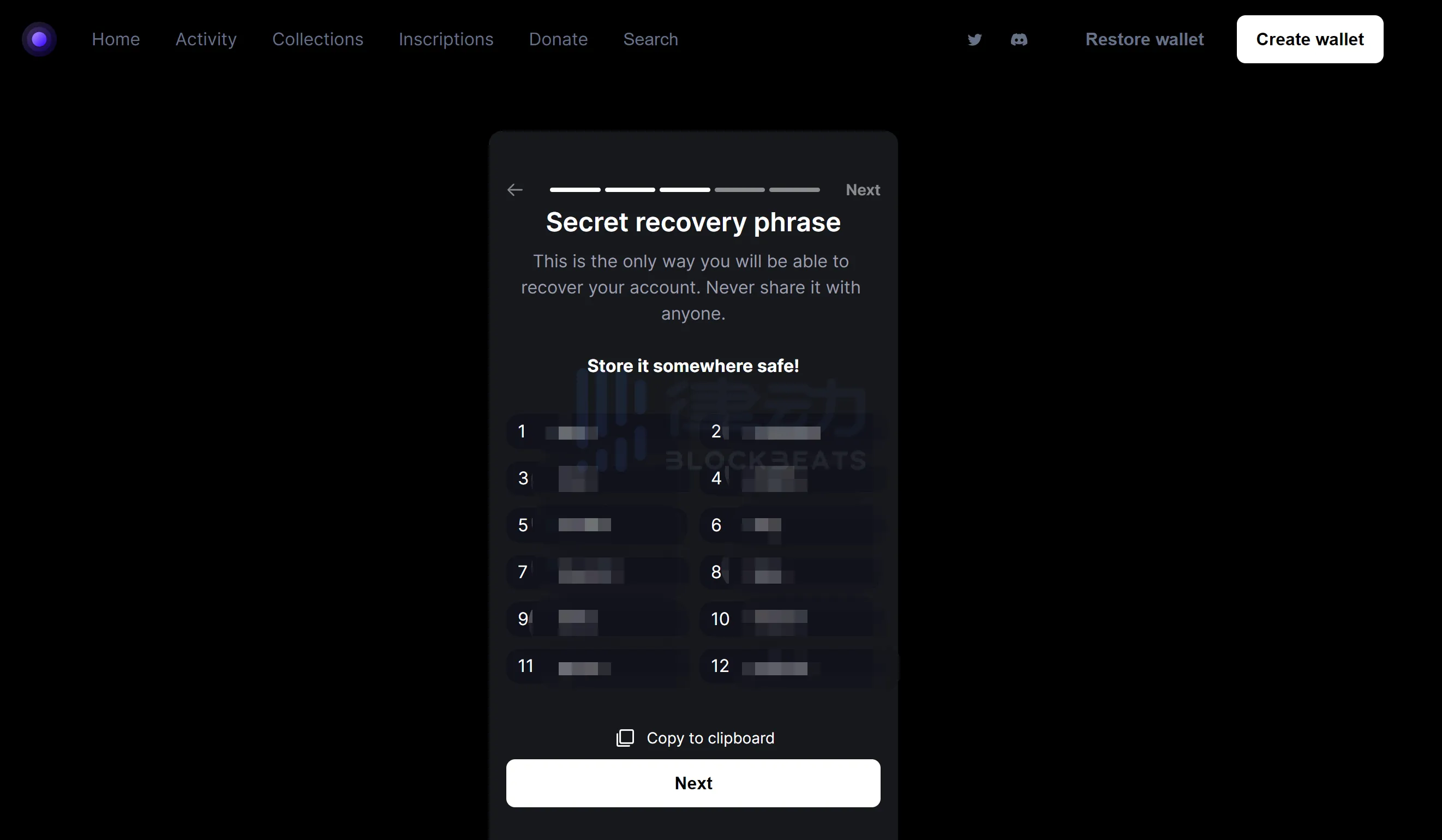Click the back arrow on recovery phrase
The image size is (1442, 840).
tap(515, 189)
